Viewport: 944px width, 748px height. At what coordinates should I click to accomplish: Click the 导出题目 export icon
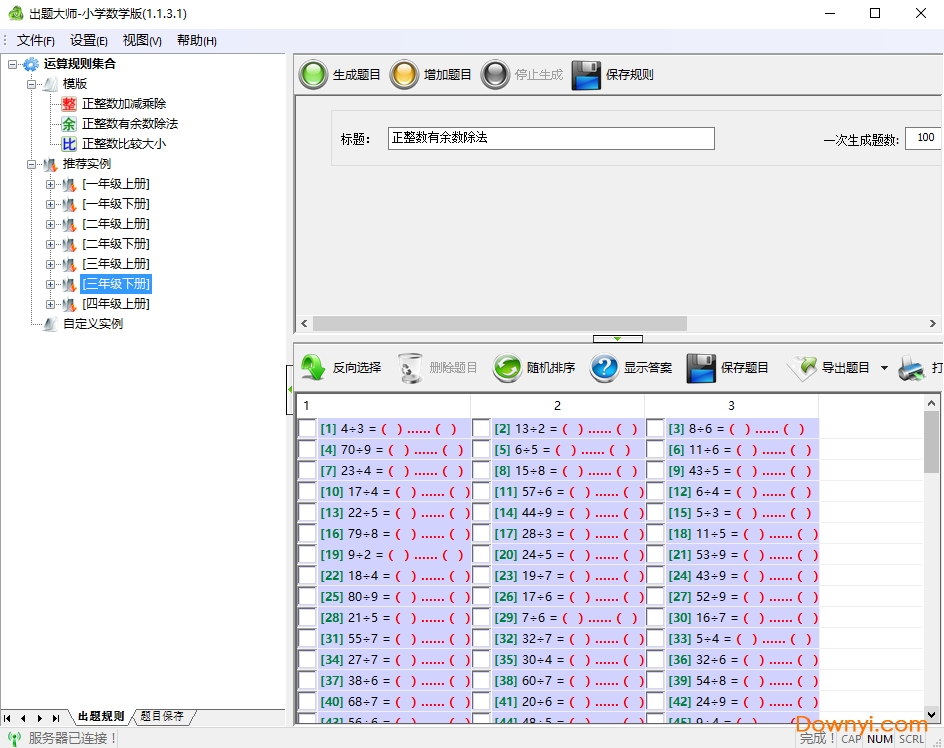pos(802,368)
